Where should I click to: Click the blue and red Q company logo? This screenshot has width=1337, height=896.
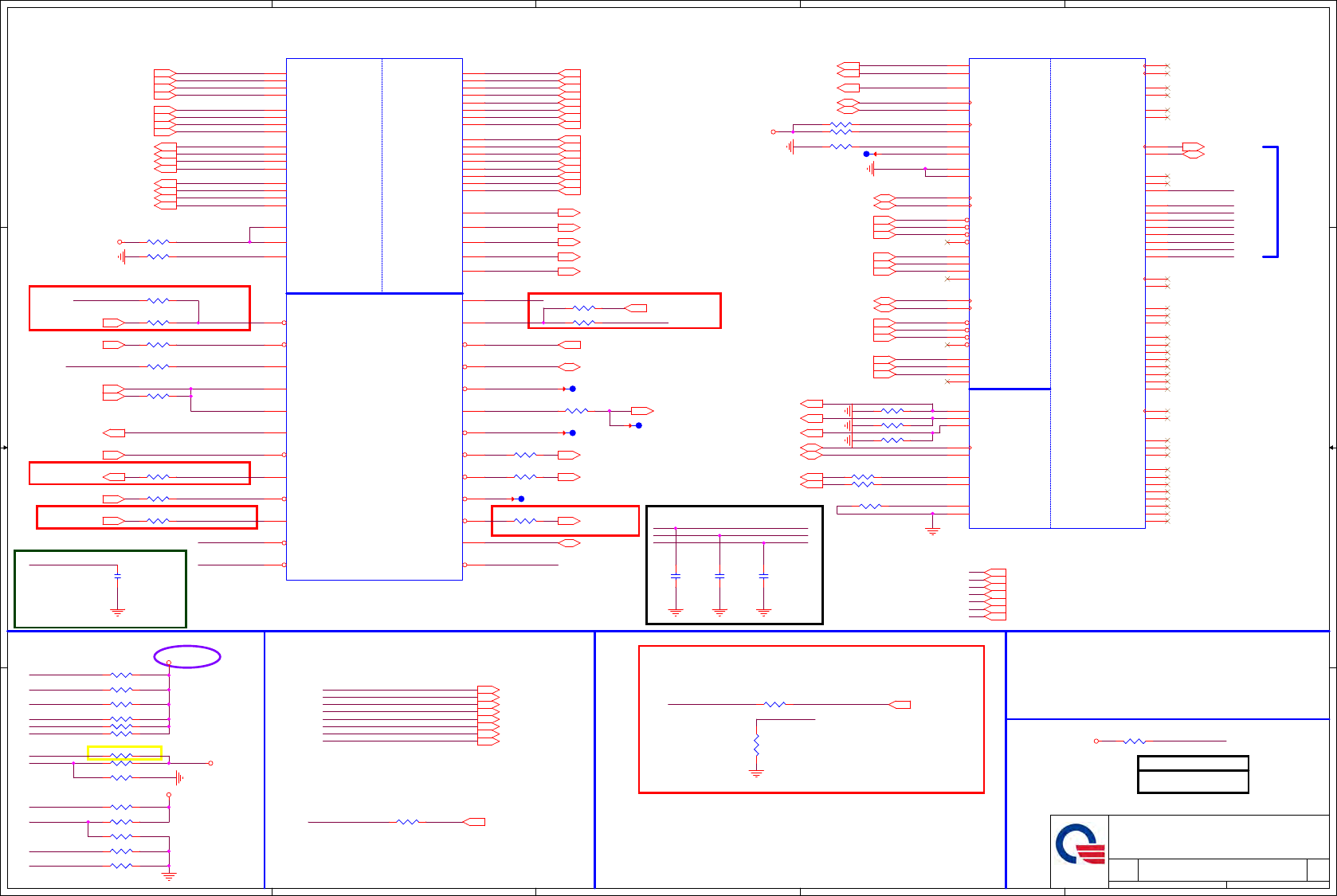click(1080, 845)
